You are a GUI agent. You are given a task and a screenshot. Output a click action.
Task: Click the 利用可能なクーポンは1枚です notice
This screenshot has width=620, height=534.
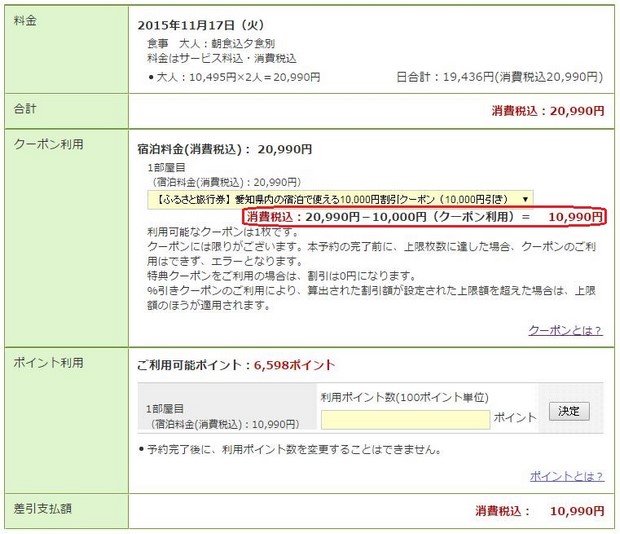[x=223, y=232]
